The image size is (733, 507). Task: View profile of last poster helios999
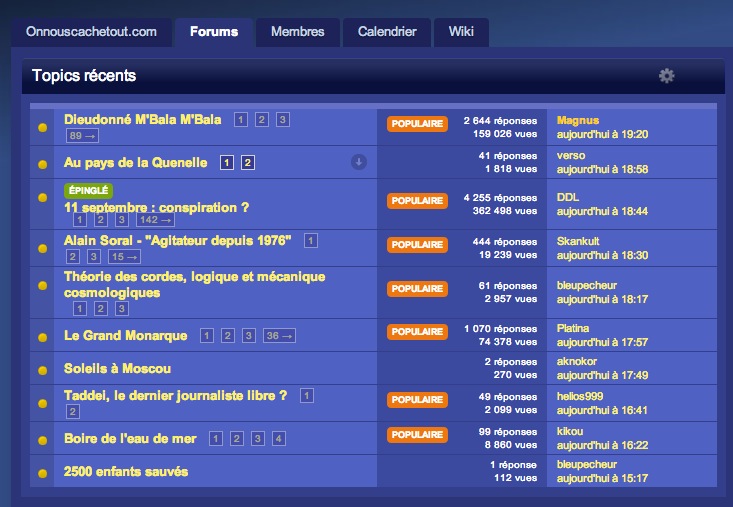(x=580, y=397)
